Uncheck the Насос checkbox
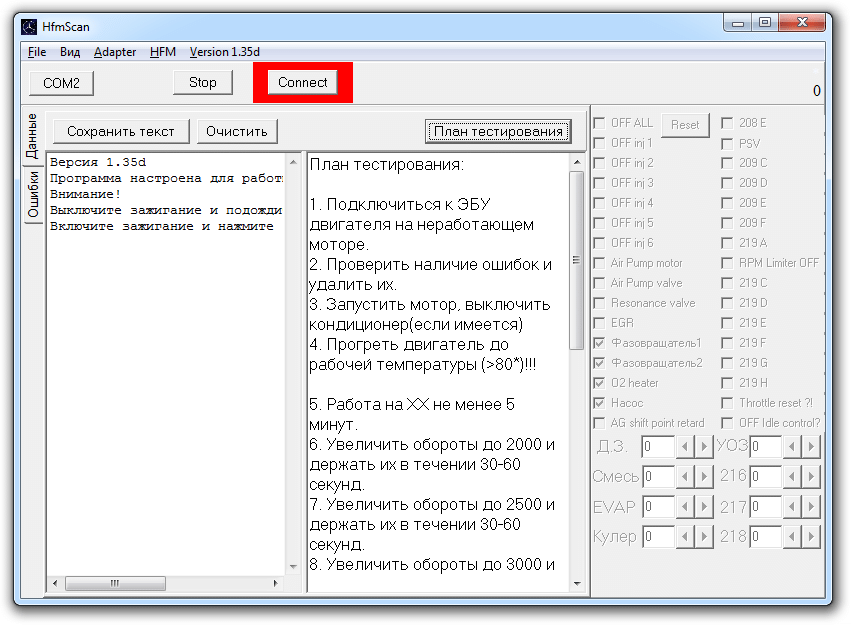Image resolution: width=851 pixels, height=625 pixels. [x=599, y=403]
